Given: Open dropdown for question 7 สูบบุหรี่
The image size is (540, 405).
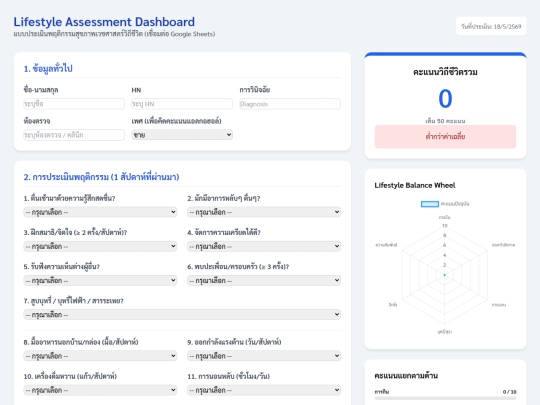Looking at the screenshot, I should click(x=182, y=314).
